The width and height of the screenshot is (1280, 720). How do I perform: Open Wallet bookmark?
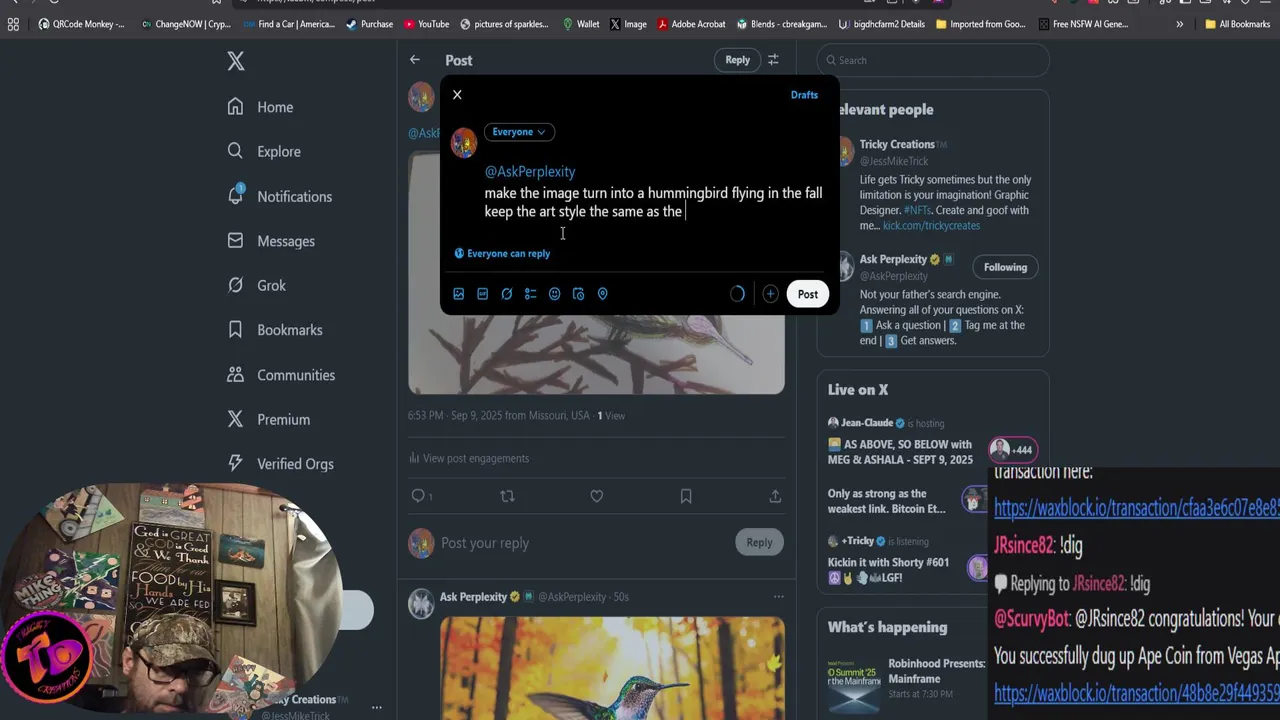tap(581, 24)
